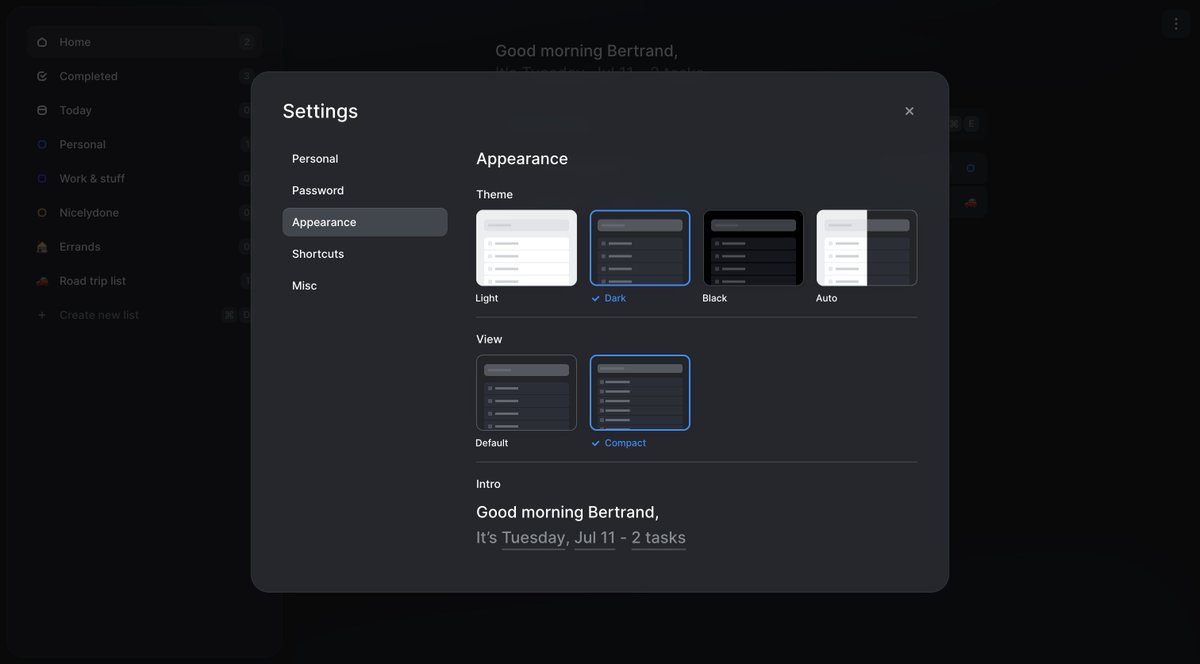This screenshot has height=664, width=1200.
Task: Switch to the Shortcuts settings tab
Action: [318, 254]
